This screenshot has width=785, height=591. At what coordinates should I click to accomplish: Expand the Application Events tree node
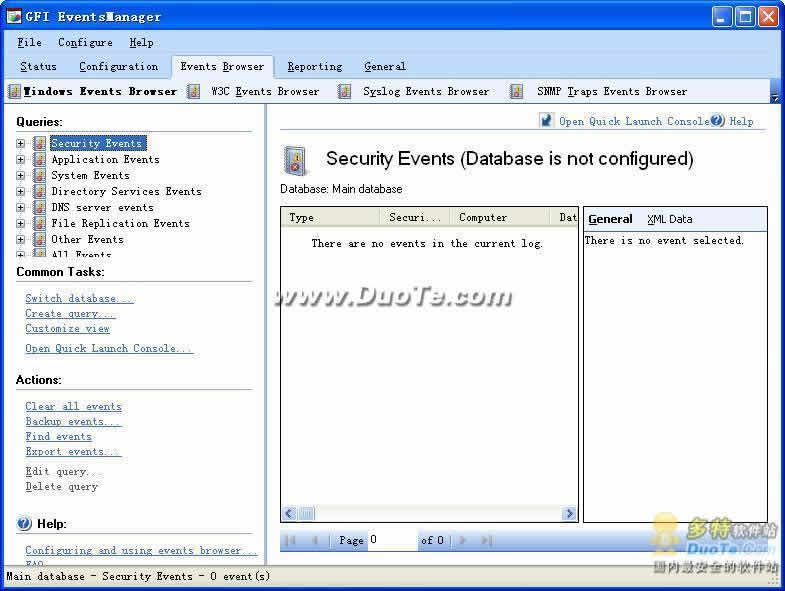point(21,159)
